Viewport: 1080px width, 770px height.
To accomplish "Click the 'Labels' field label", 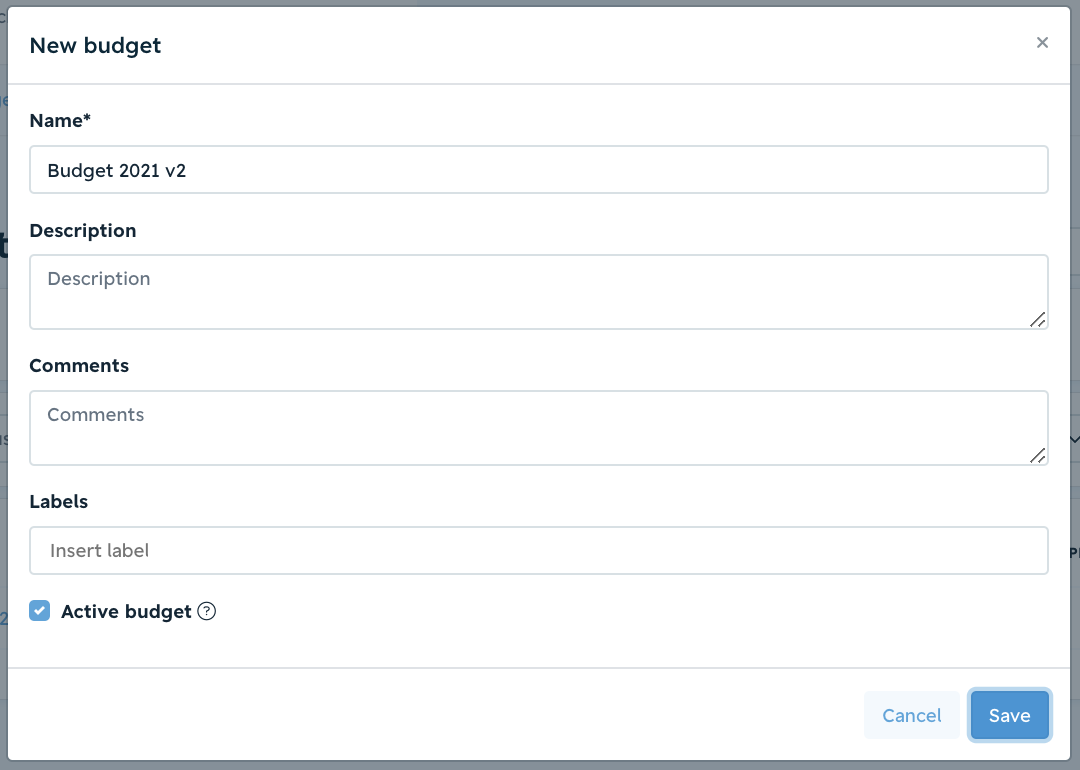I will (x=59, y=501).
